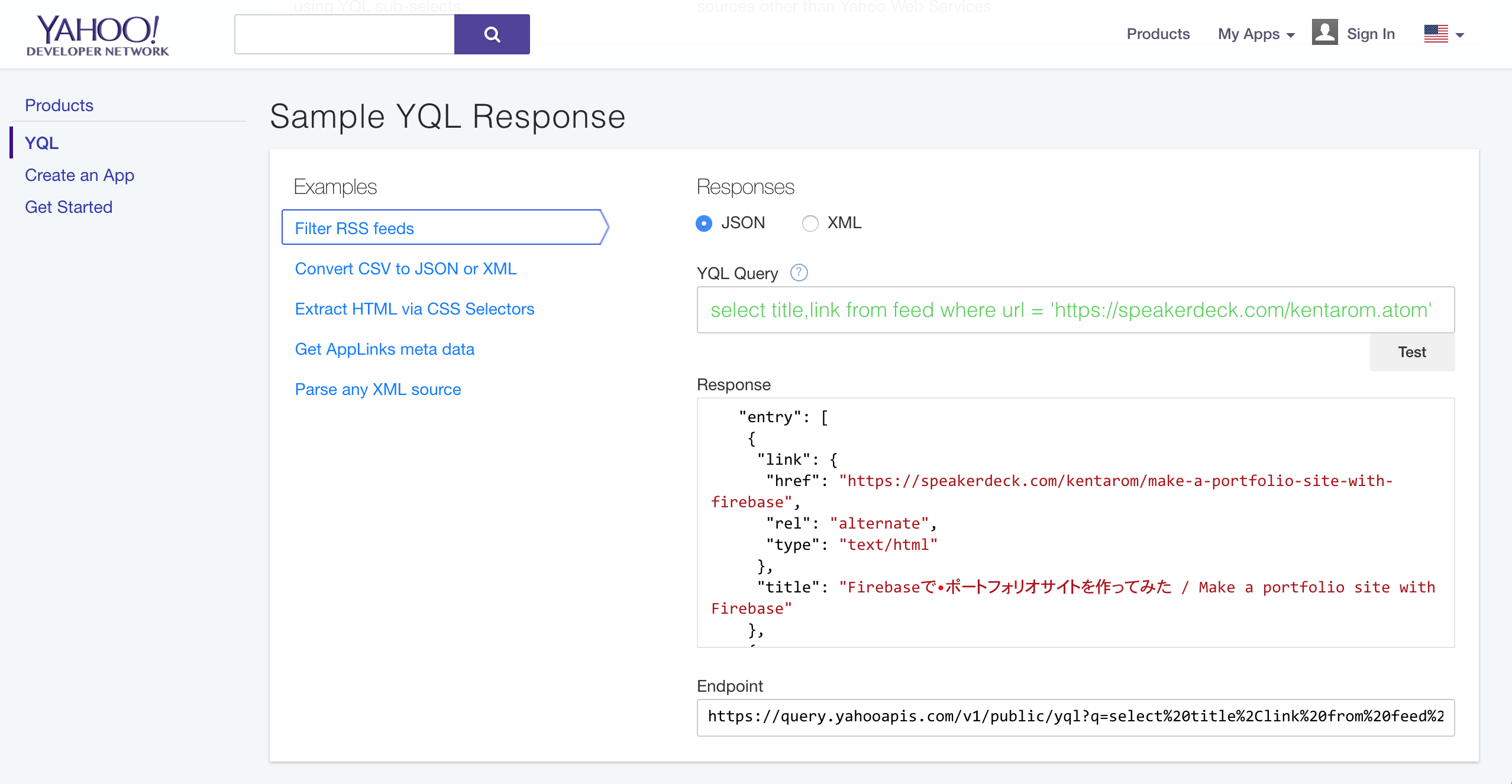The image size is (1512, 784).
Task: Click the "Endpoint" label
Action: [x=730, y=686]
